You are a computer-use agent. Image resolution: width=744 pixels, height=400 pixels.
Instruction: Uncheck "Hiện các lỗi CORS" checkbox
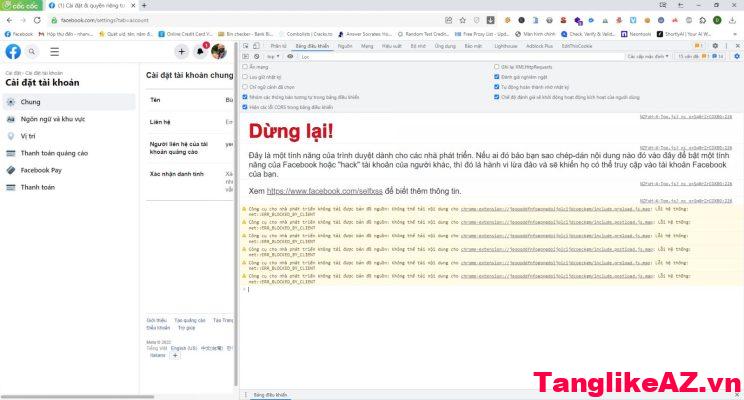246,106
